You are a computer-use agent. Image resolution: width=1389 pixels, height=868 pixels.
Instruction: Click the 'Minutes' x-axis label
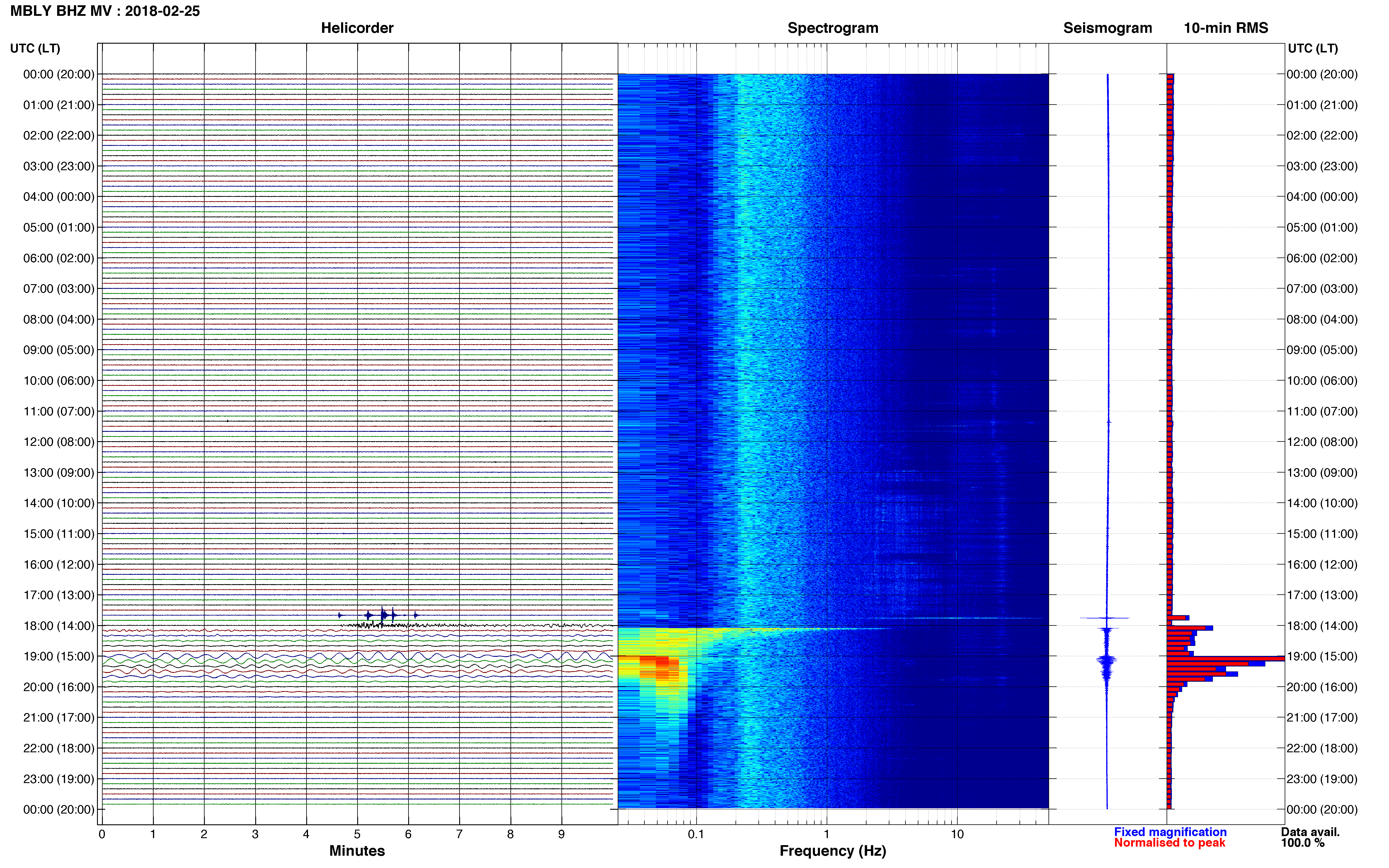[357, 851]
